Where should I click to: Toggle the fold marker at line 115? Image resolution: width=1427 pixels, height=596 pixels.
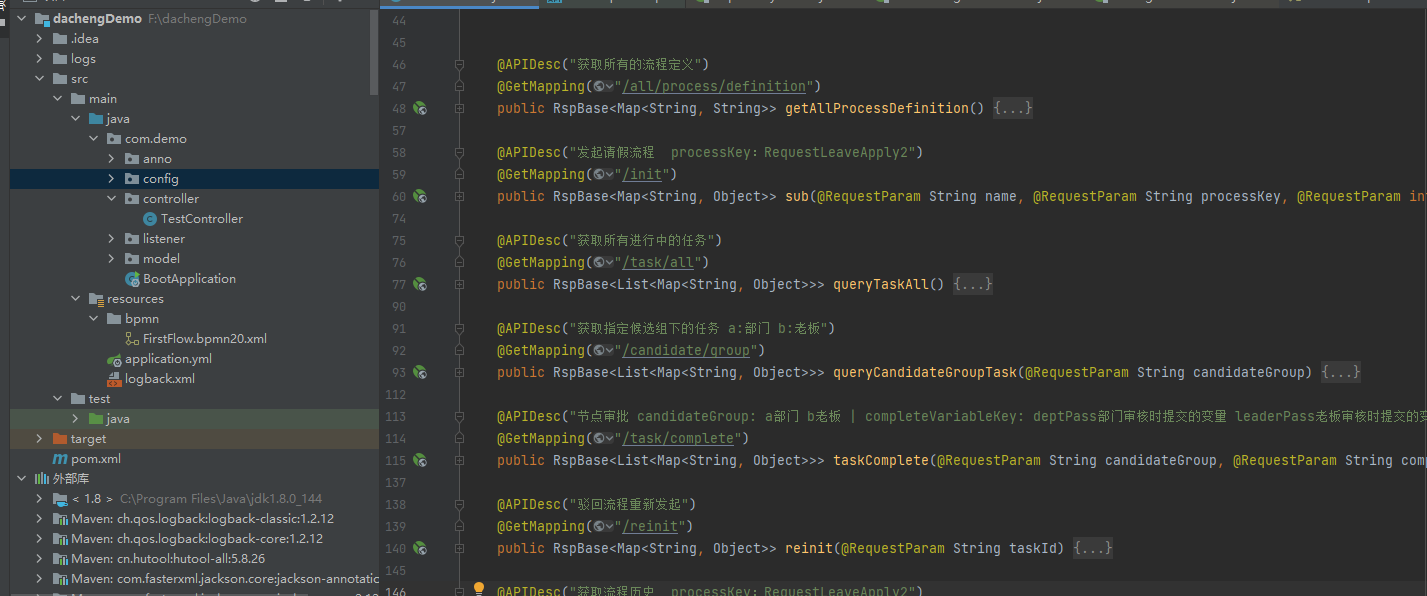[x=459, y=460]
